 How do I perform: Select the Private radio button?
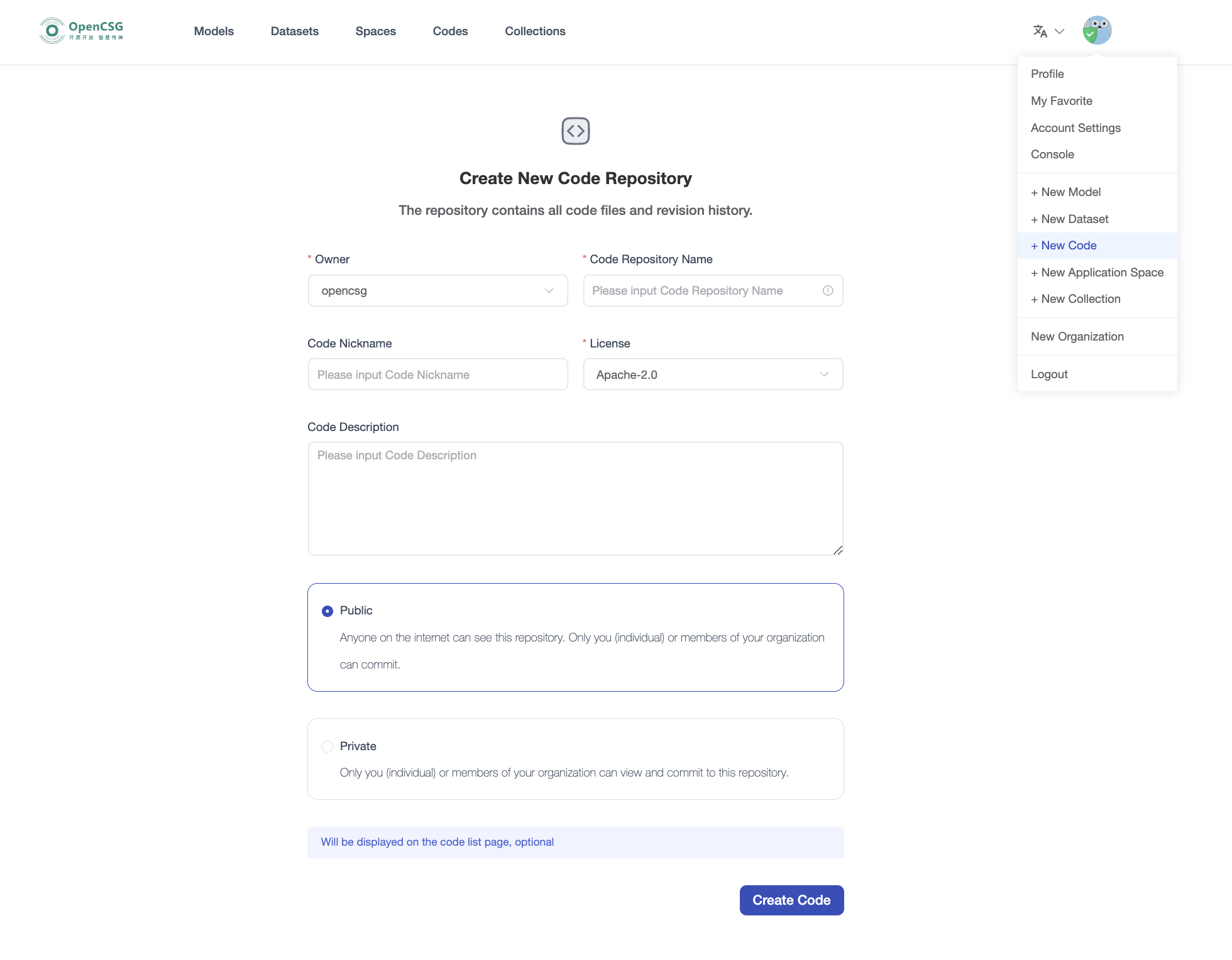pyautogui.click(x=327, y=746)
